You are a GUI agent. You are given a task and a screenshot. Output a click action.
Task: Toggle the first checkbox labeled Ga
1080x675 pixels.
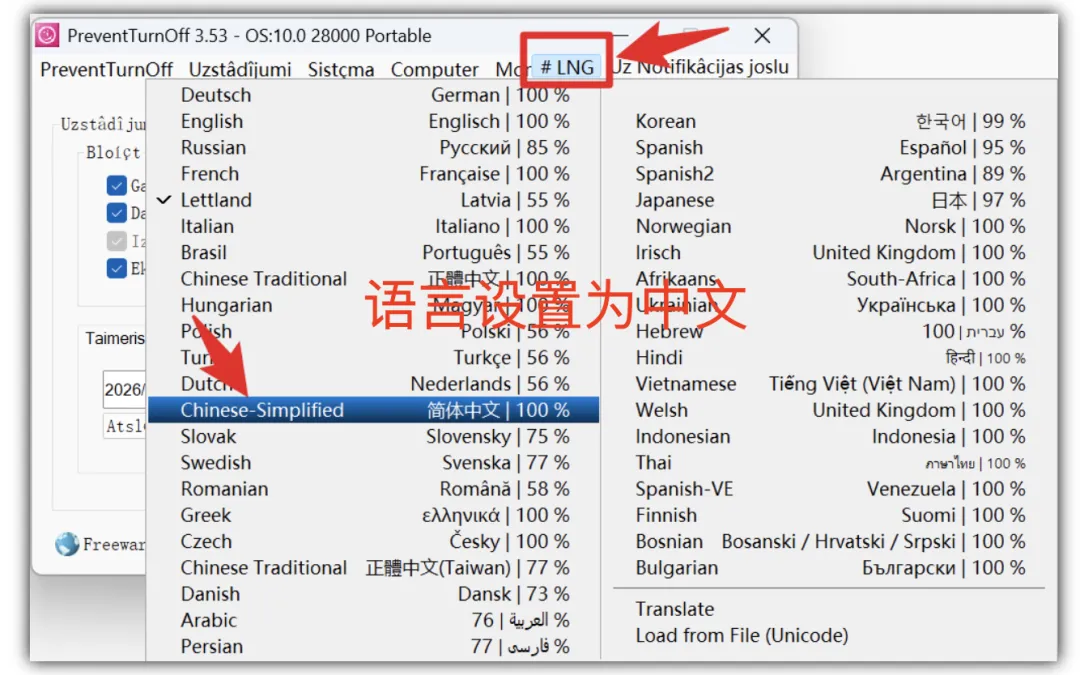click(x=116, y=185)
